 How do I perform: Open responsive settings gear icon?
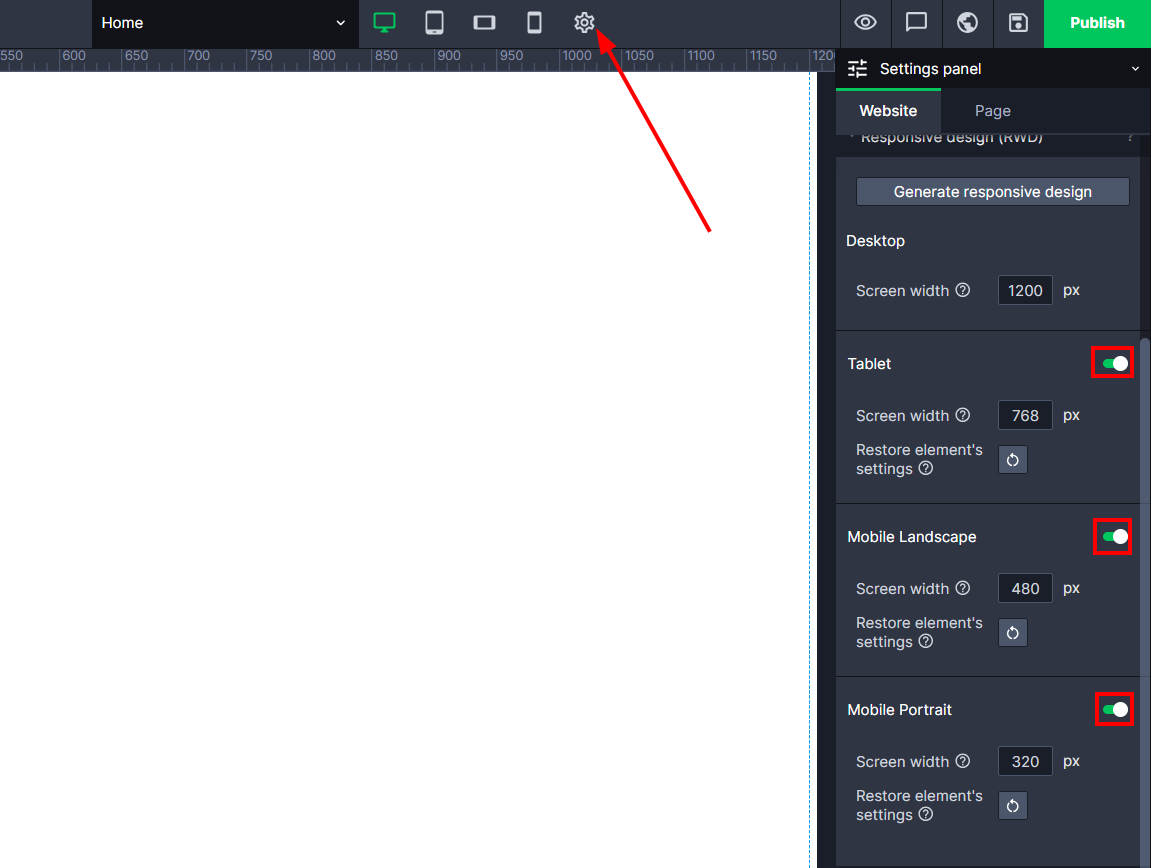tap(584, 23)
